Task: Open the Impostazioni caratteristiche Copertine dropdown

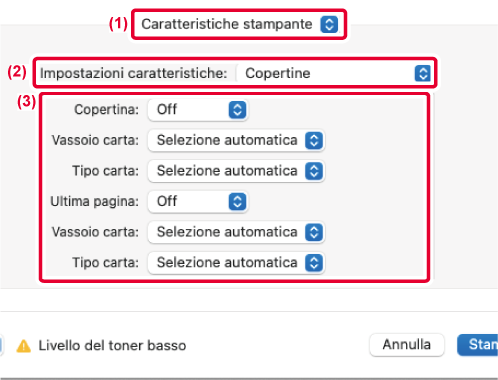Action: [x=335, y=73]
